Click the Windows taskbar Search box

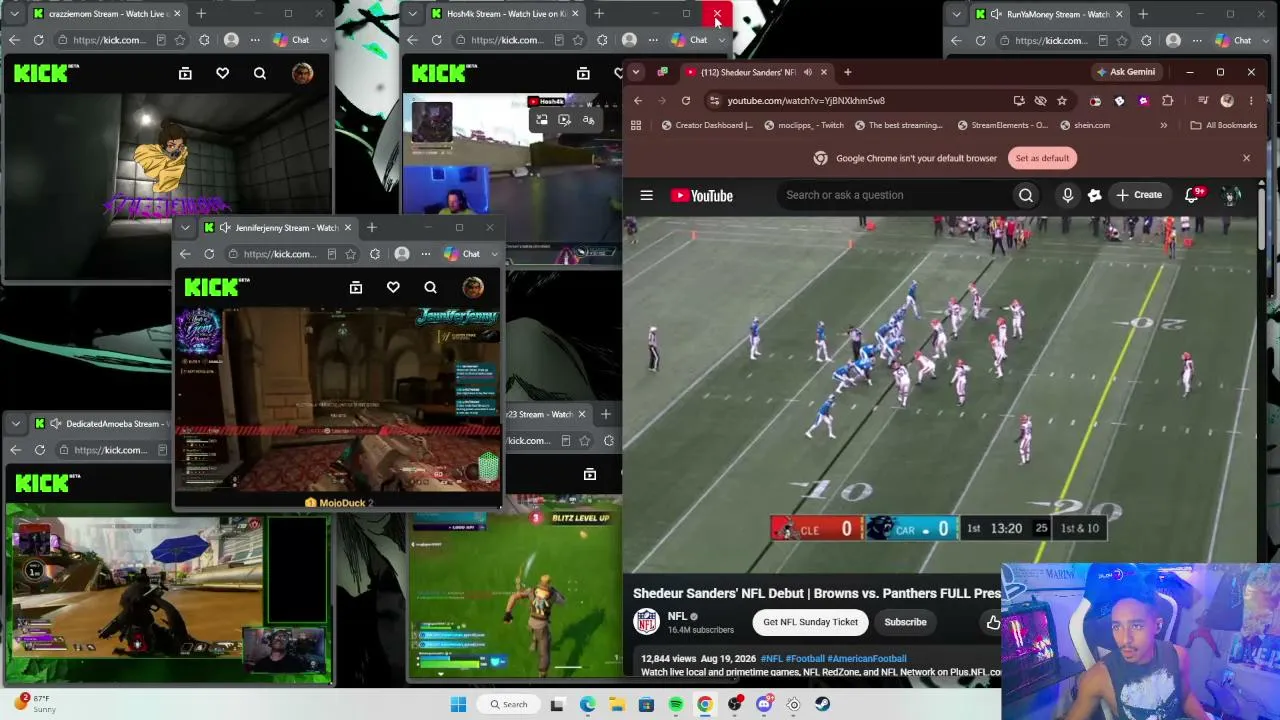(508, 705)
